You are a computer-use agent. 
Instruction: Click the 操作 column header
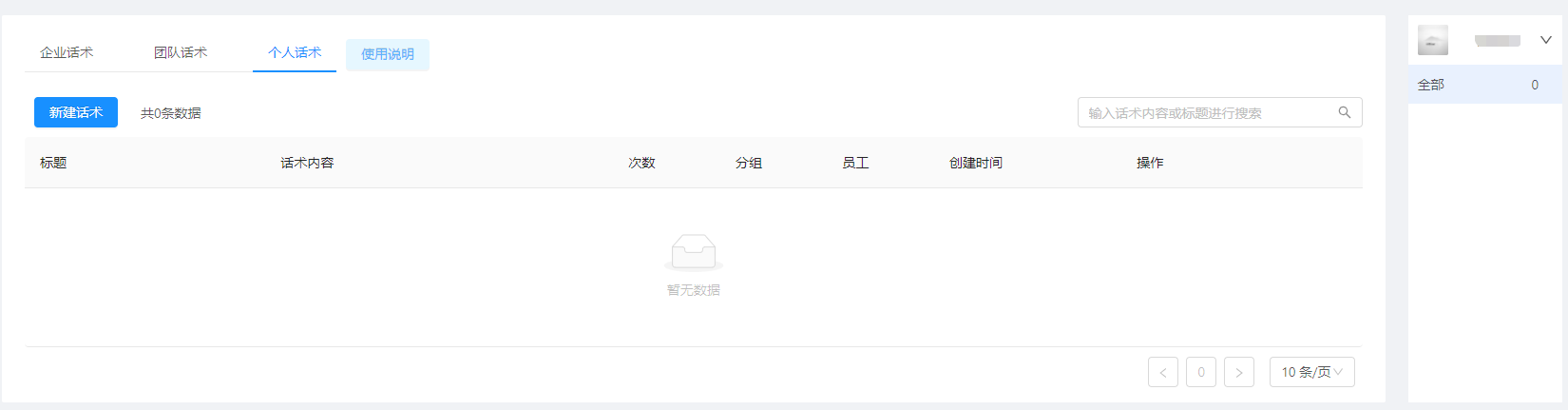coord(1150,163)
